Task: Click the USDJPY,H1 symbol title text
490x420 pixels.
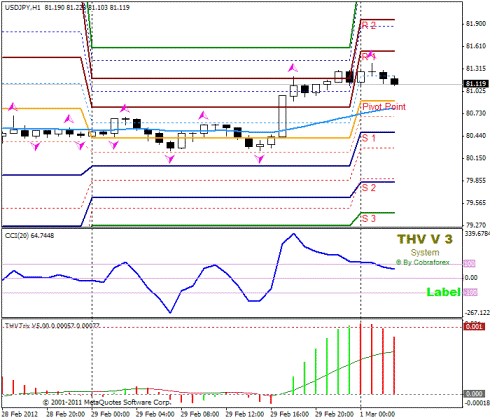Action: 22,7
